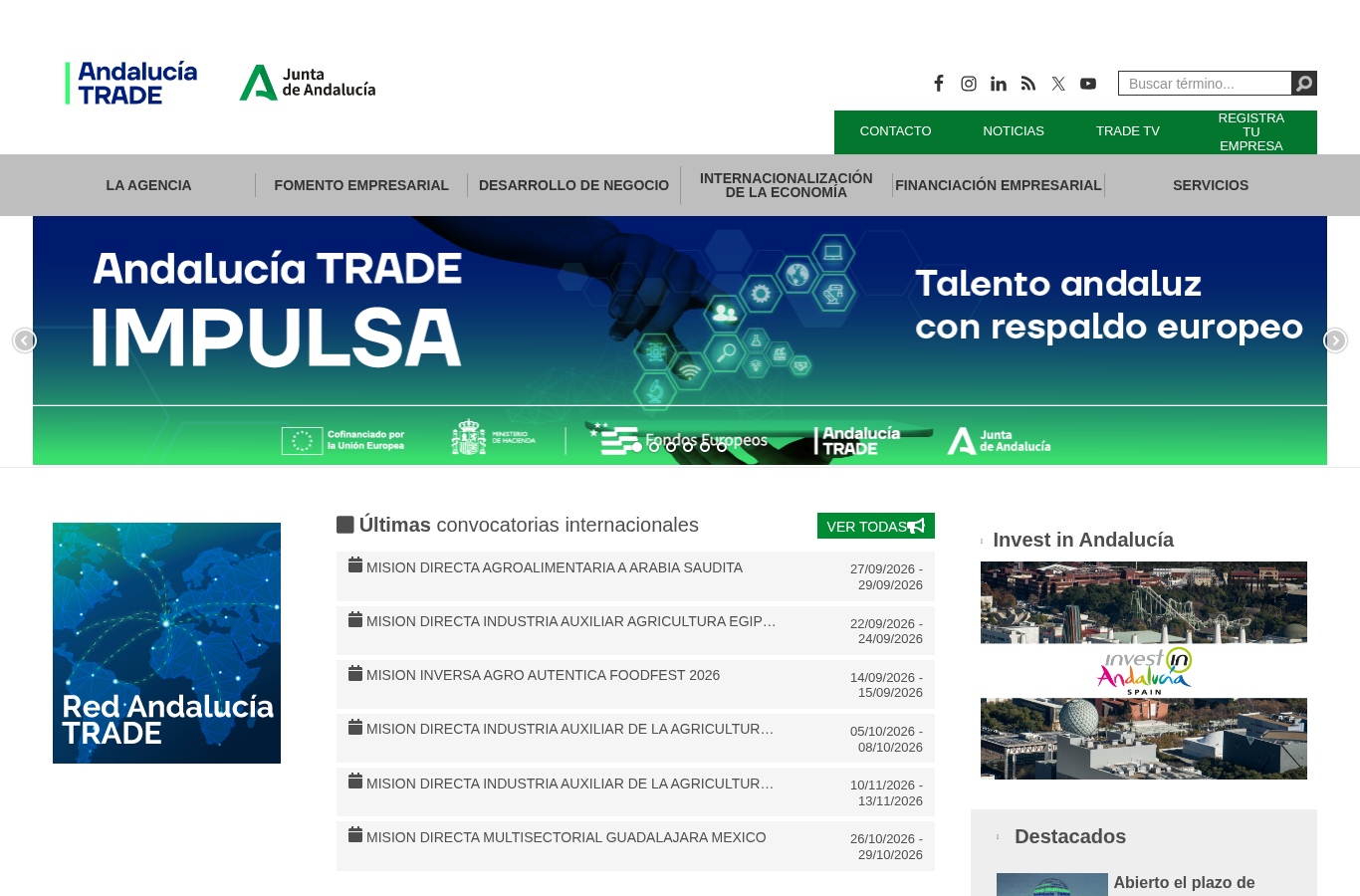This screenshot has height=896, width=1360.
Task: Click the date '22/09/2026 - 24/09/2026'
Action: point(886,631)
